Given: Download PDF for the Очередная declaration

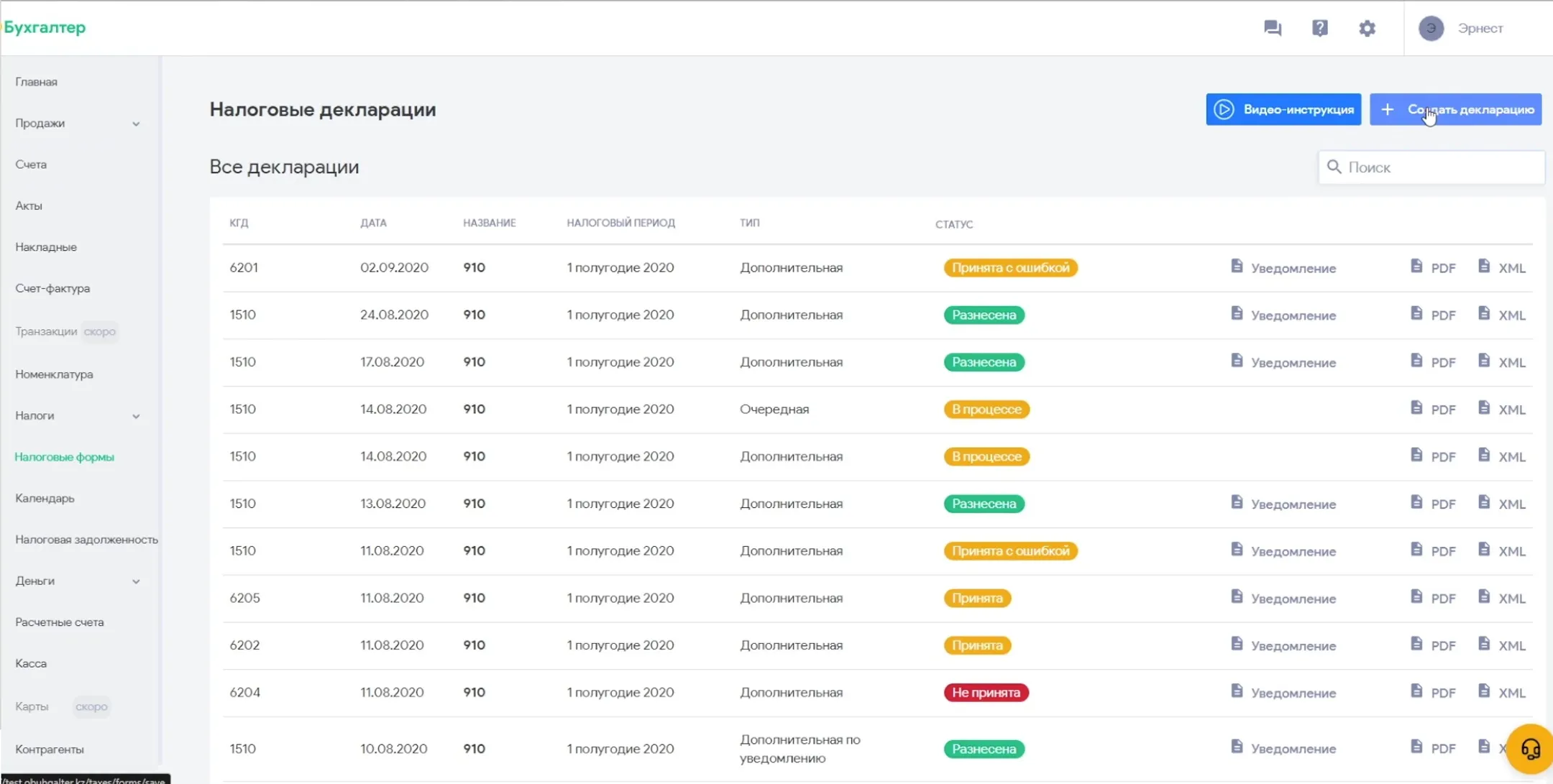Looking at the screenshot, I should pos(1433,409).
